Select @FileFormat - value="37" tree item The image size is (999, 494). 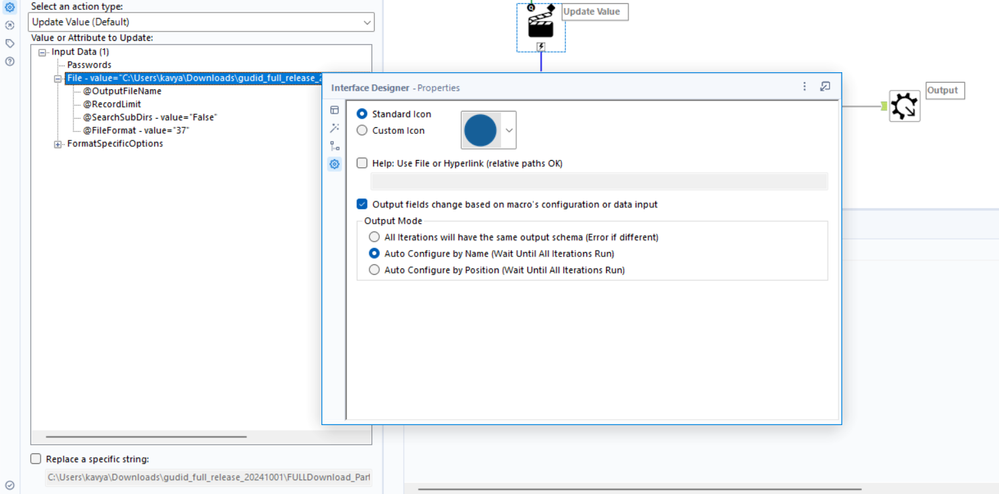click(136, 131)
